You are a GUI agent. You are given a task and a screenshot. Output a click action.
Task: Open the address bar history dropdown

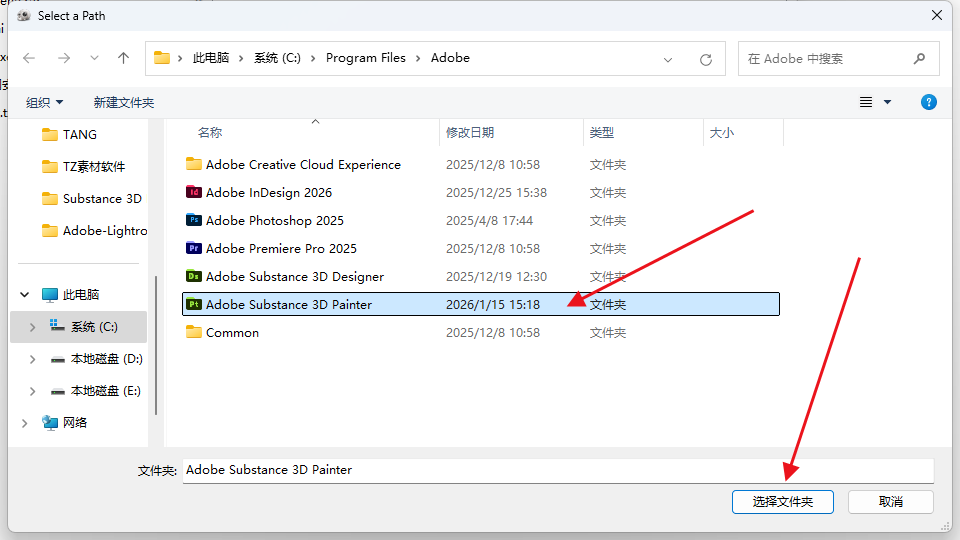(x=668, y=59)
